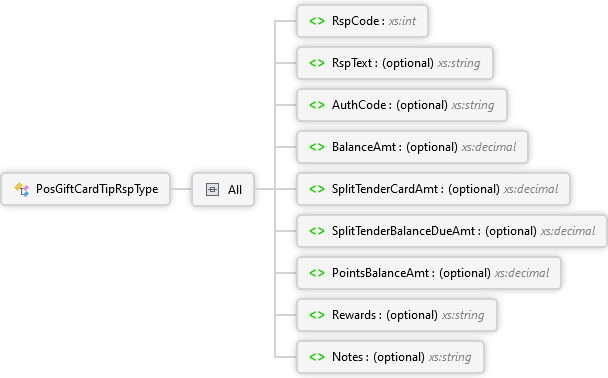Click the green element icon of SplitTenderCardAmt

coord(317,189)
